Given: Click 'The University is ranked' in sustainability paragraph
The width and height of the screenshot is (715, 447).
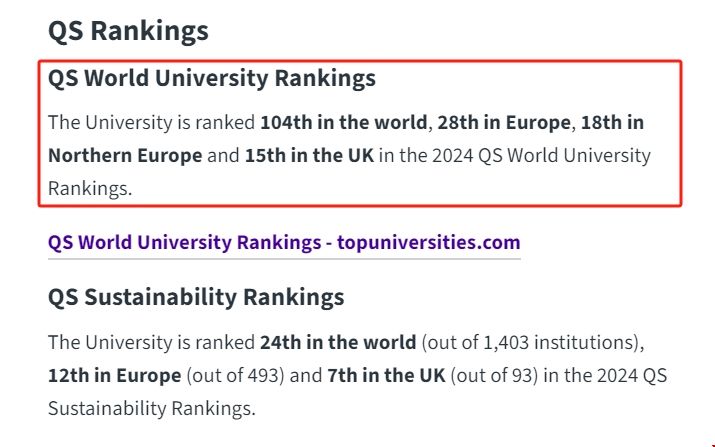Looking at the screenshot, I should 151,342.
